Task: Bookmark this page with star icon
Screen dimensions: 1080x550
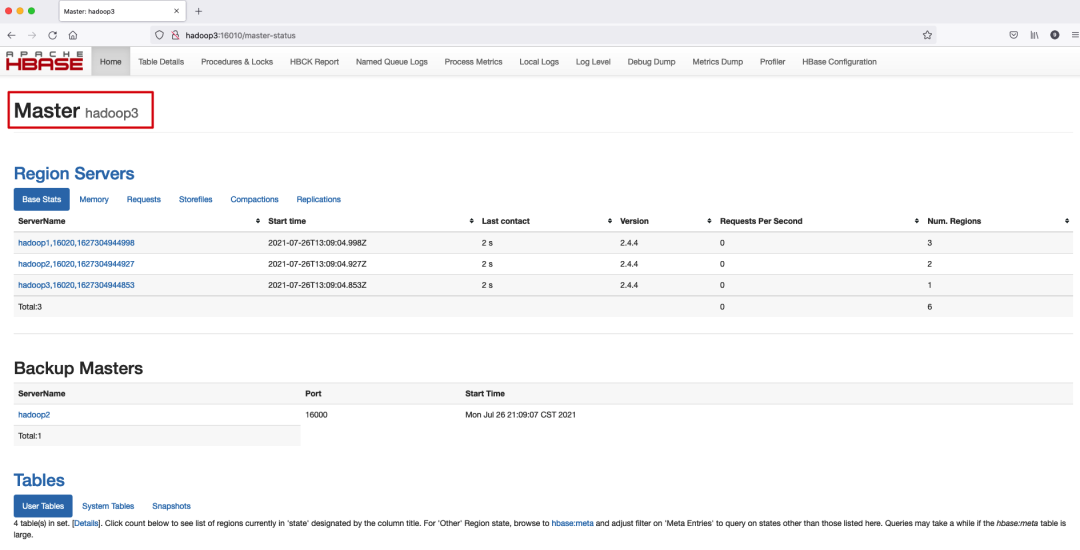Action: (x=927, y=35)
